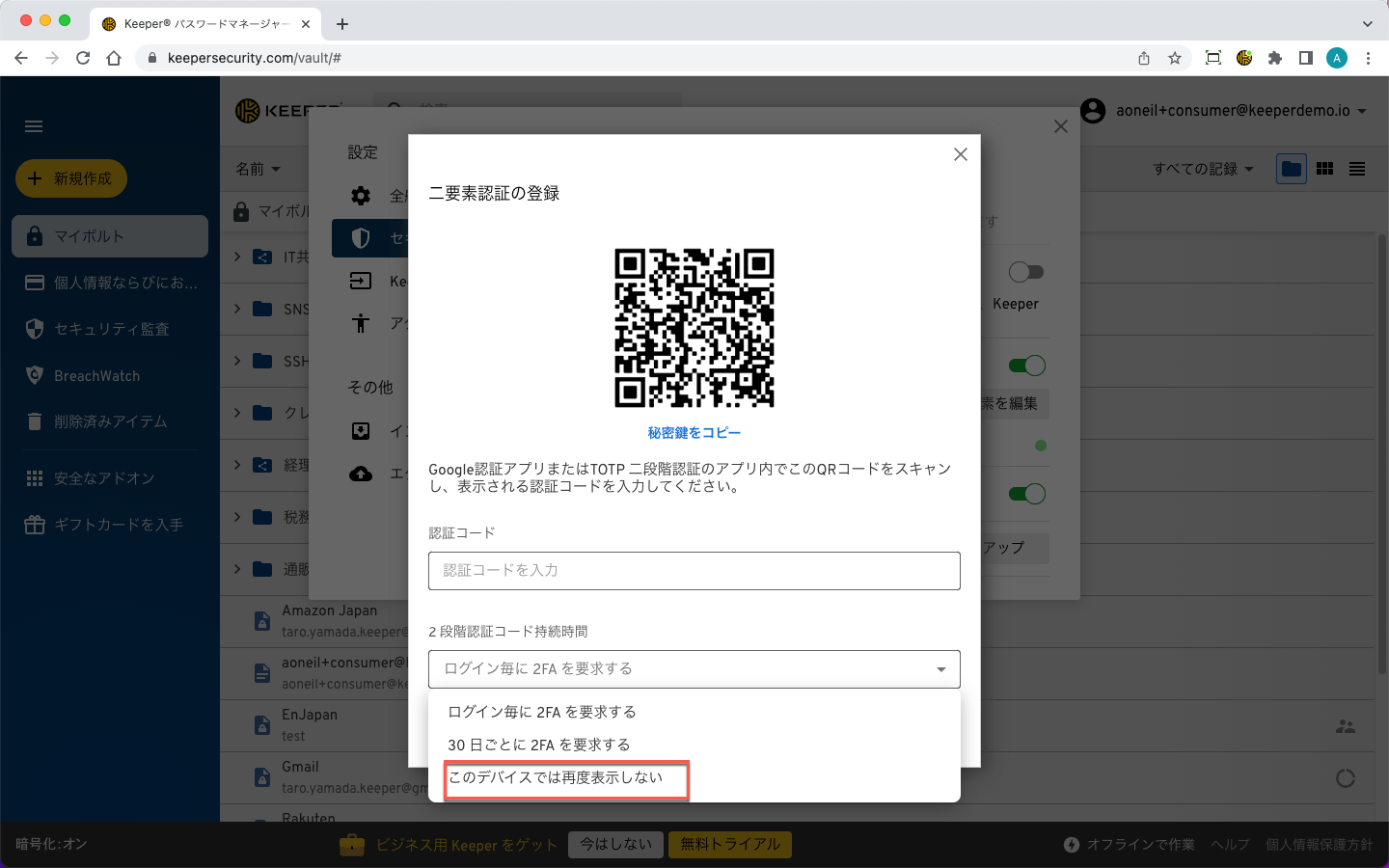Select the folder view icon

(x=1292, y=169)
